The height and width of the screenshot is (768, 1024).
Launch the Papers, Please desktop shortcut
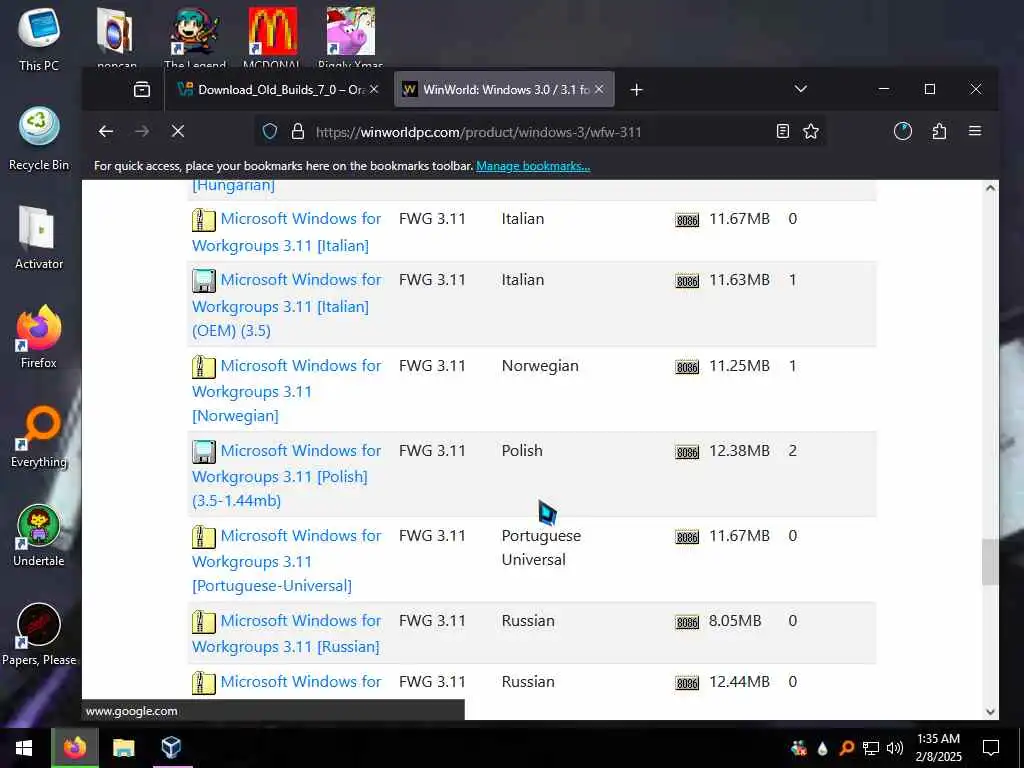click(x=39, y=635)
